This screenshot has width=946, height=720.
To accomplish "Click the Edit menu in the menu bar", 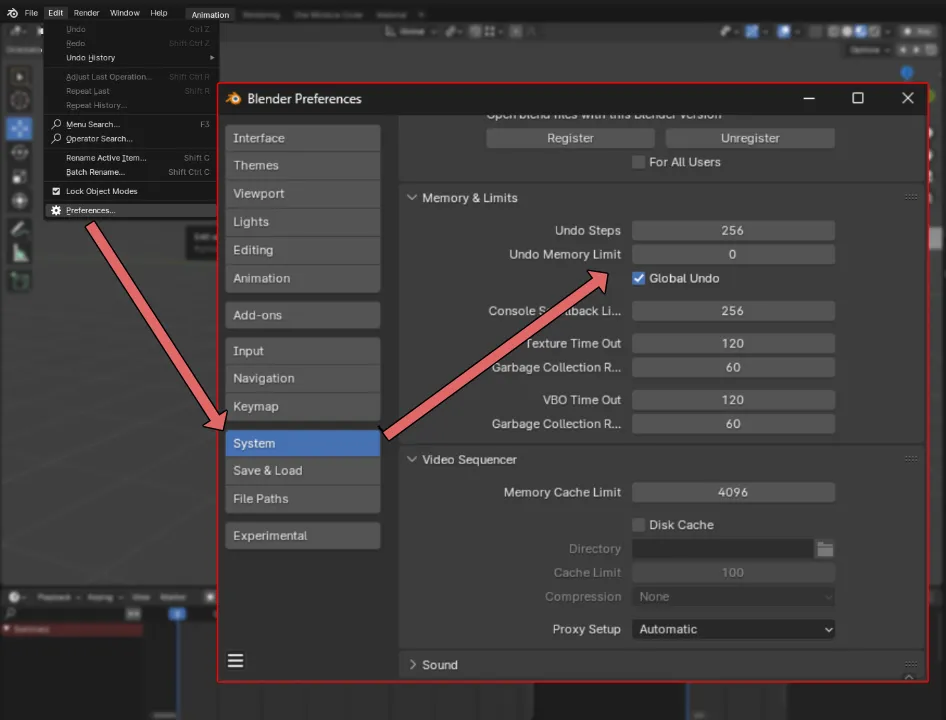I will point(56,13).
